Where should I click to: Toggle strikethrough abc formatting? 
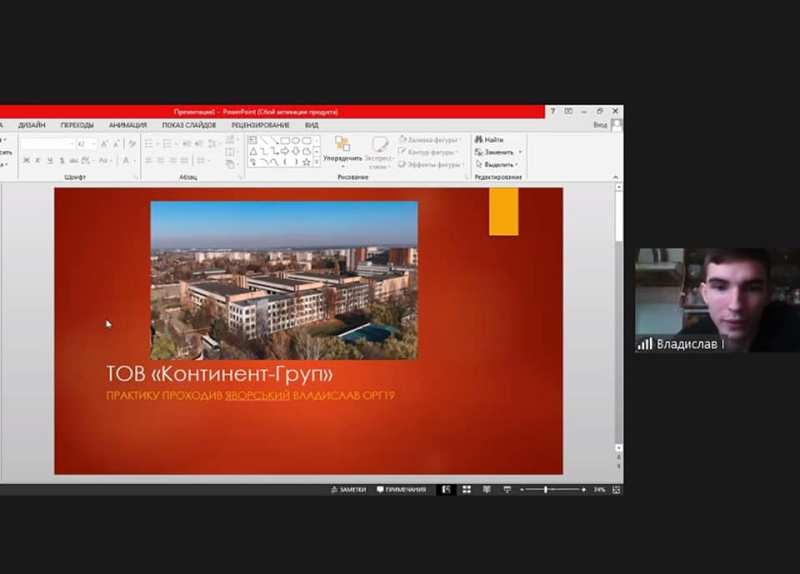(74, 161)
